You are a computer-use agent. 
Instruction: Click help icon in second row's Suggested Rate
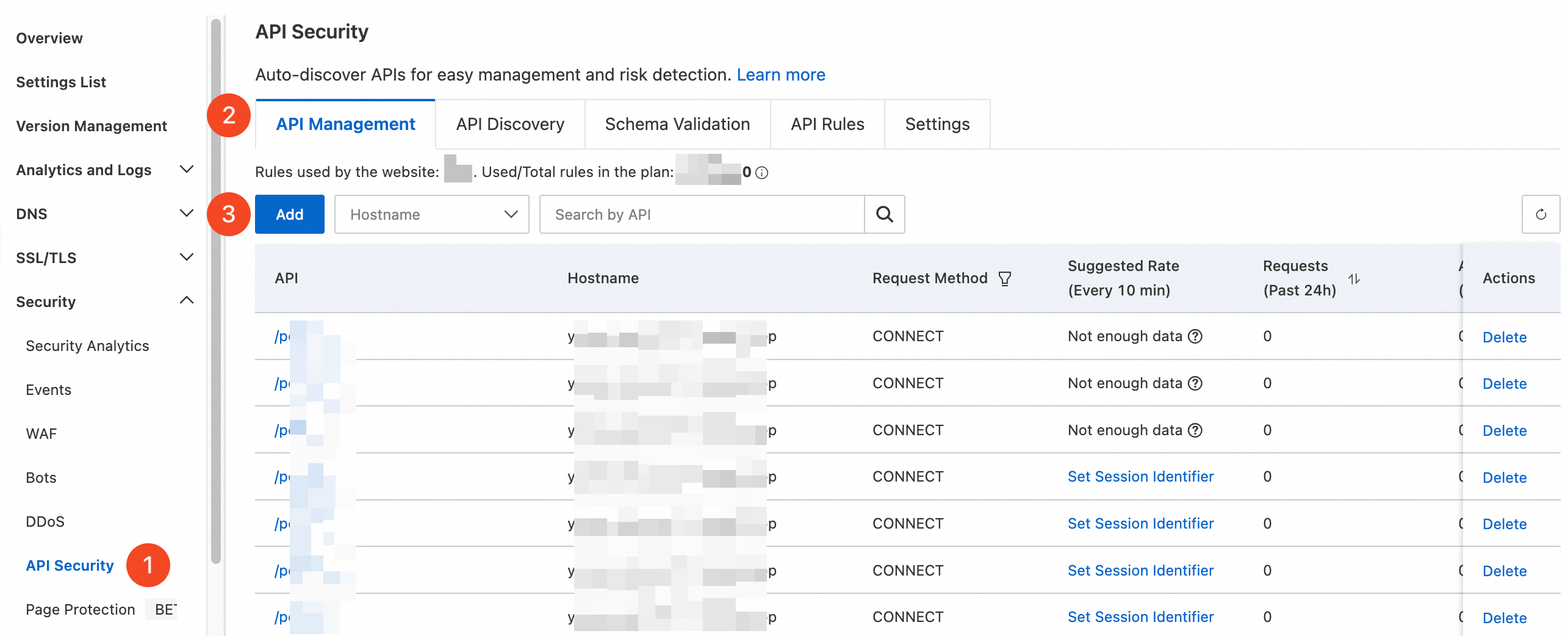click(1196, 383)
